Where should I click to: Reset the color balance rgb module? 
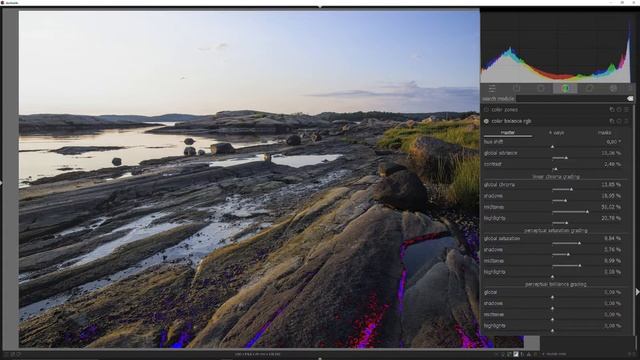(x=619, y=121)
